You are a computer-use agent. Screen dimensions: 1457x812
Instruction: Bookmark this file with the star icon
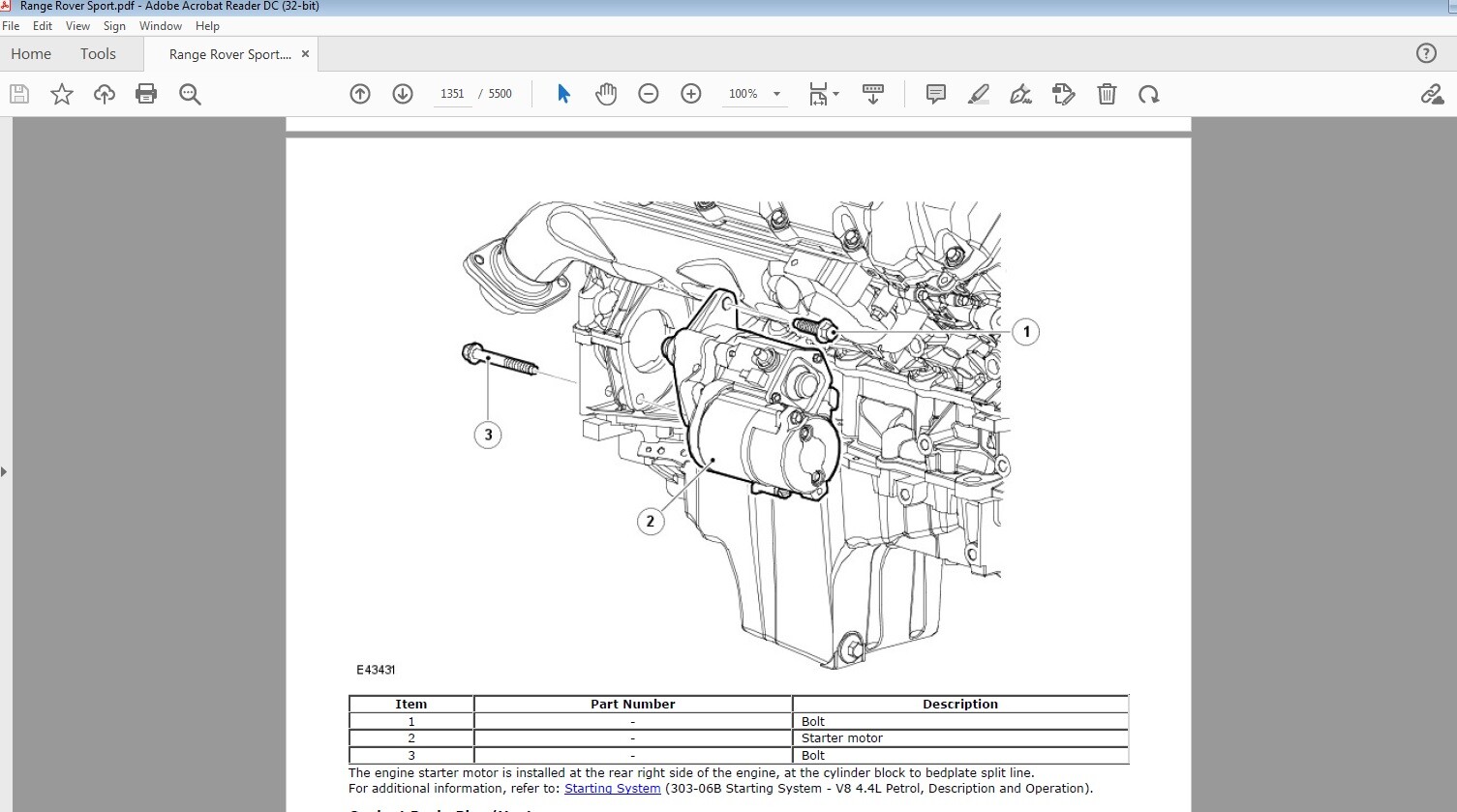62,94
